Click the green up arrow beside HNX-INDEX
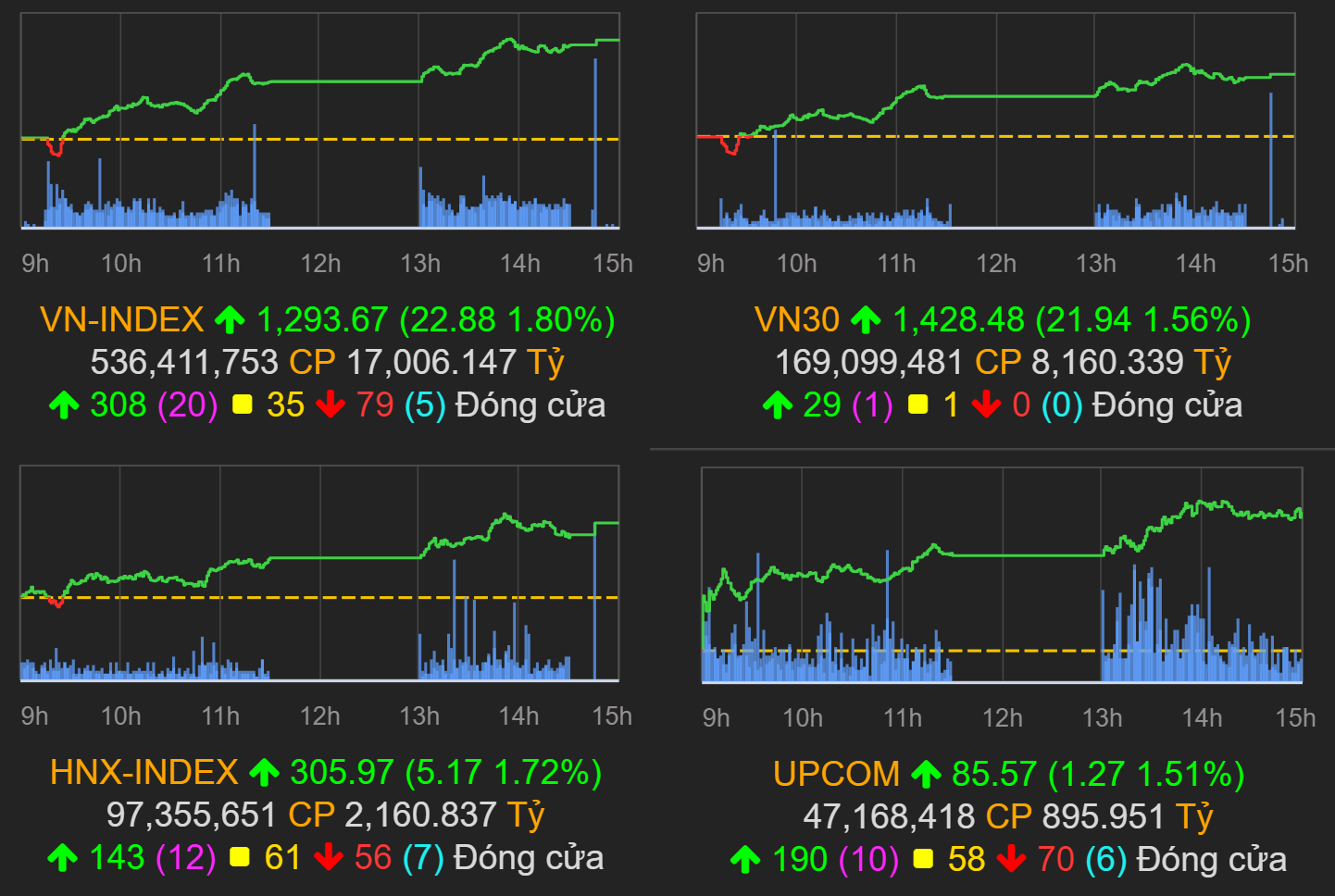The height and width of the screenshot is (896, 1335). click(264, 773)
